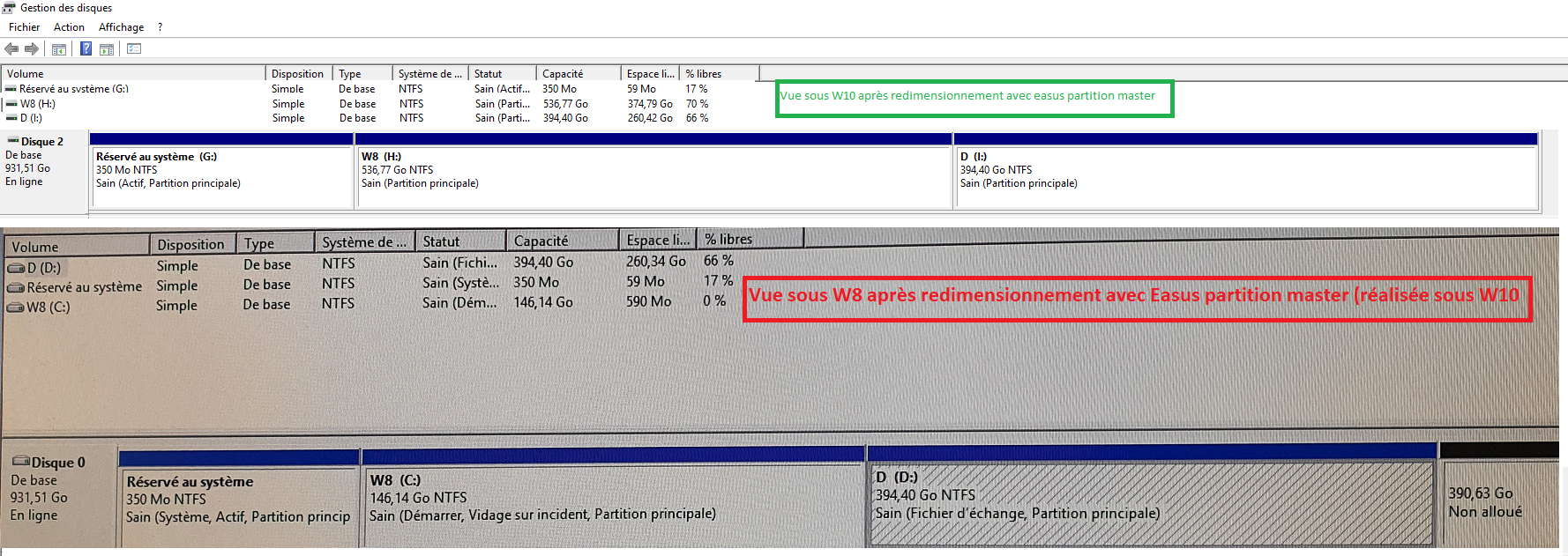Click the drive icon of W8 (H:)
The height and width of the screenshot is (556, 1568).
click(x=12, y=104)
